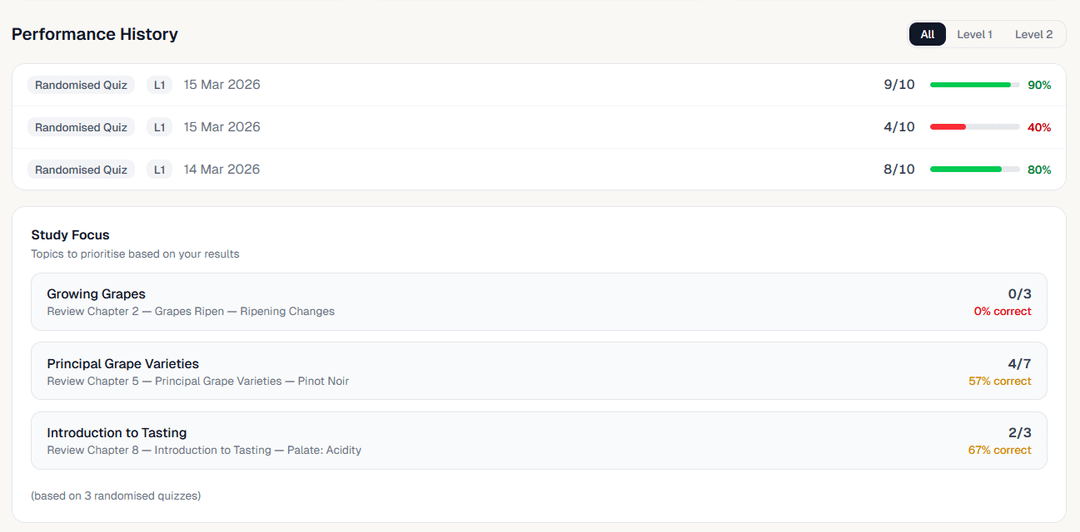Click the green 80% progress bar

(974, 170)
